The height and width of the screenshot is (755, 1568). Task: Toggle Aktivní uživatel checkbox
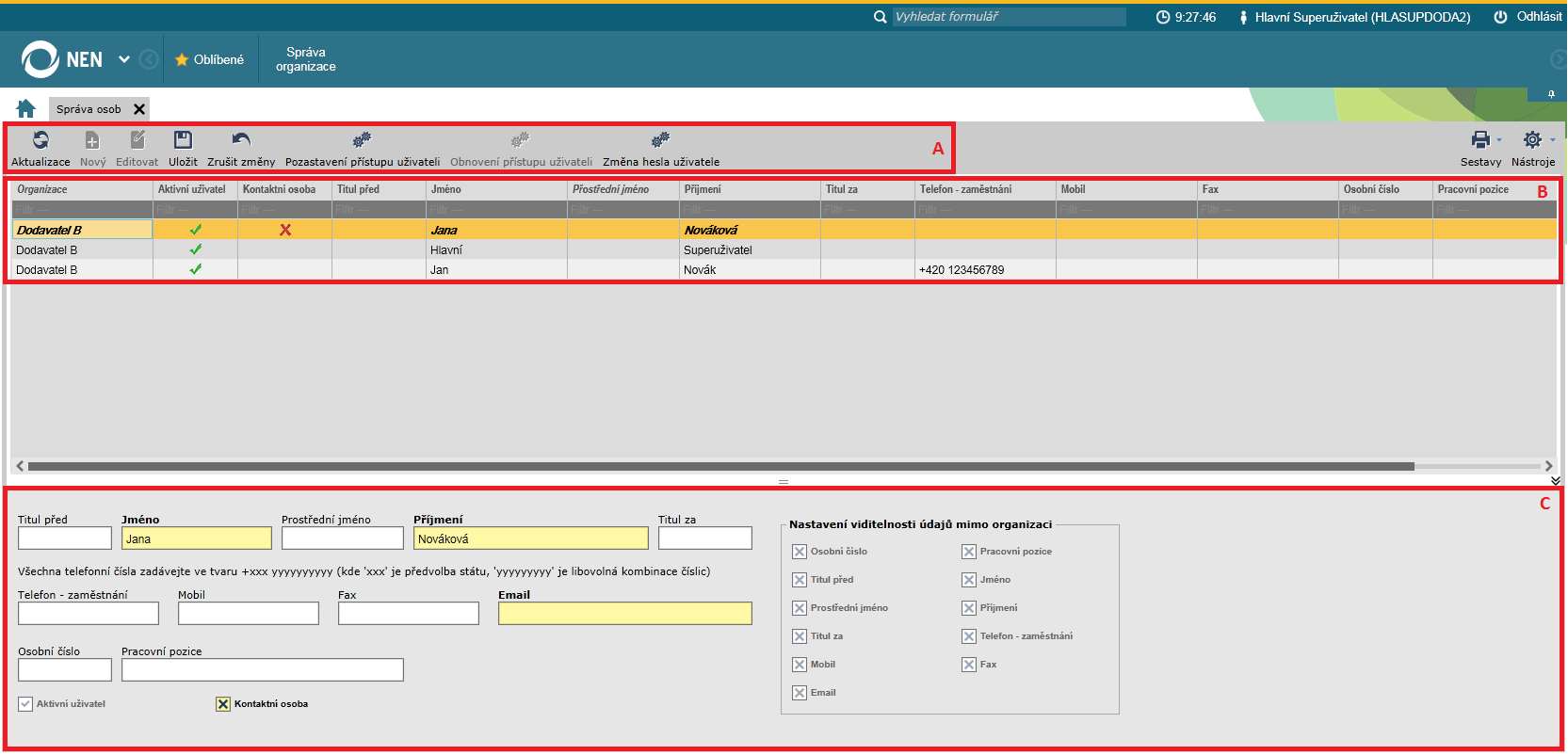tap(25, 704)
